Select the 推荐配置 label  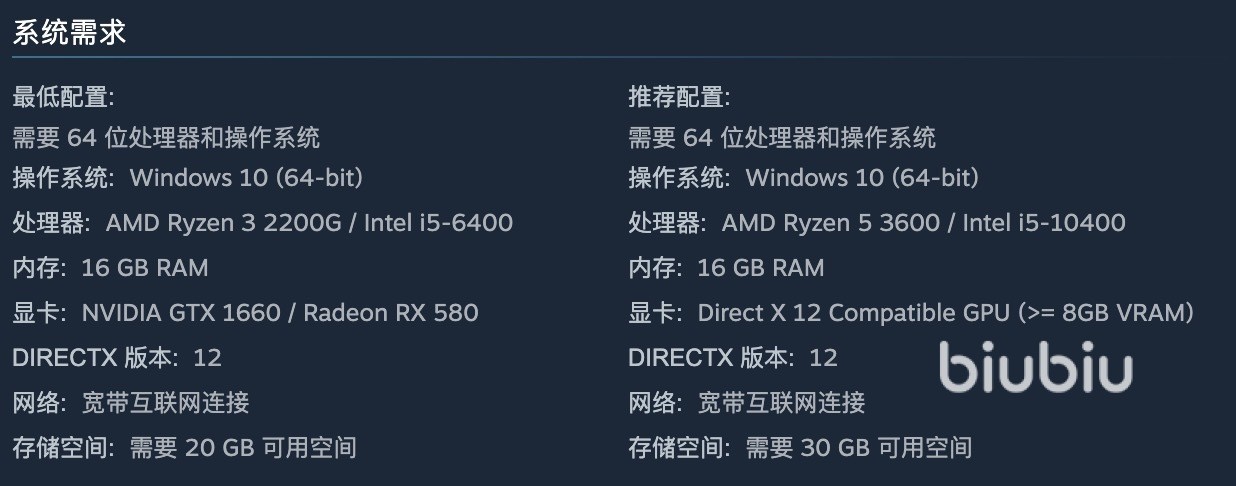pyautogui.click(x=679, y=97)
